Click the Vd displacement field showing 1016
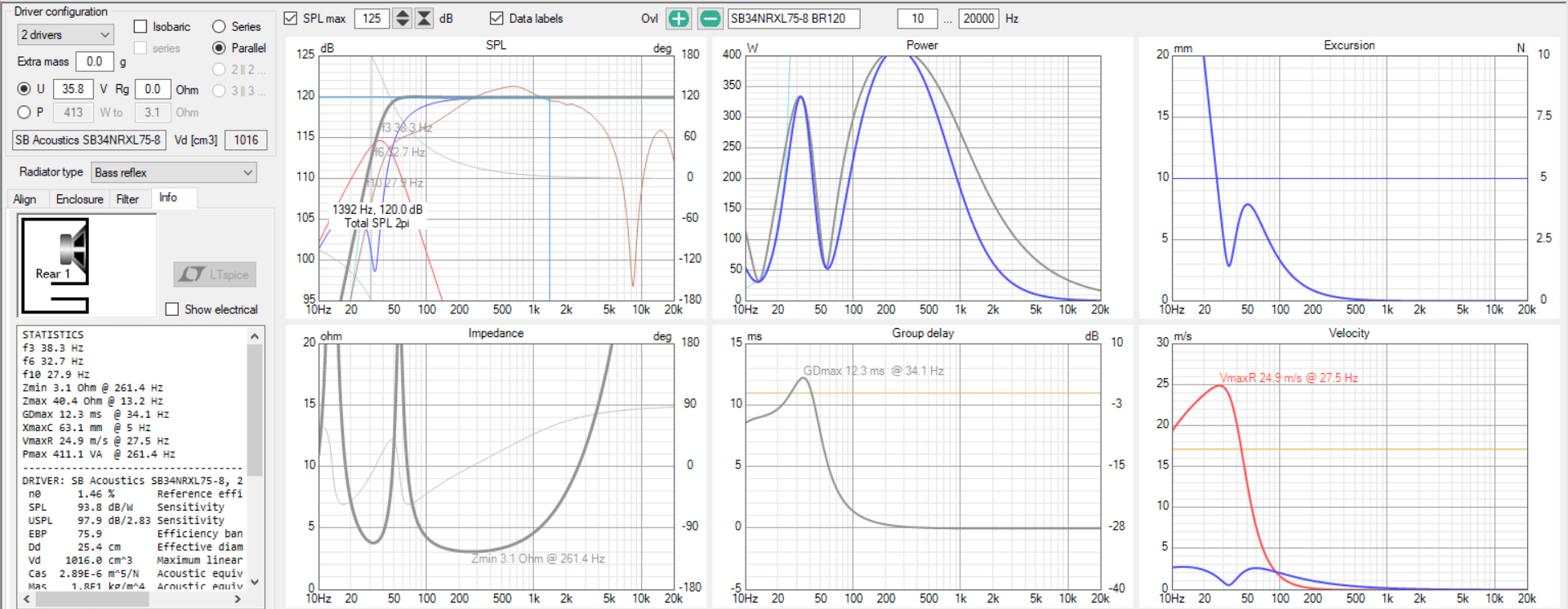Image resolution: width=1568 pixels, height=609 pixels. click(246, 140)
